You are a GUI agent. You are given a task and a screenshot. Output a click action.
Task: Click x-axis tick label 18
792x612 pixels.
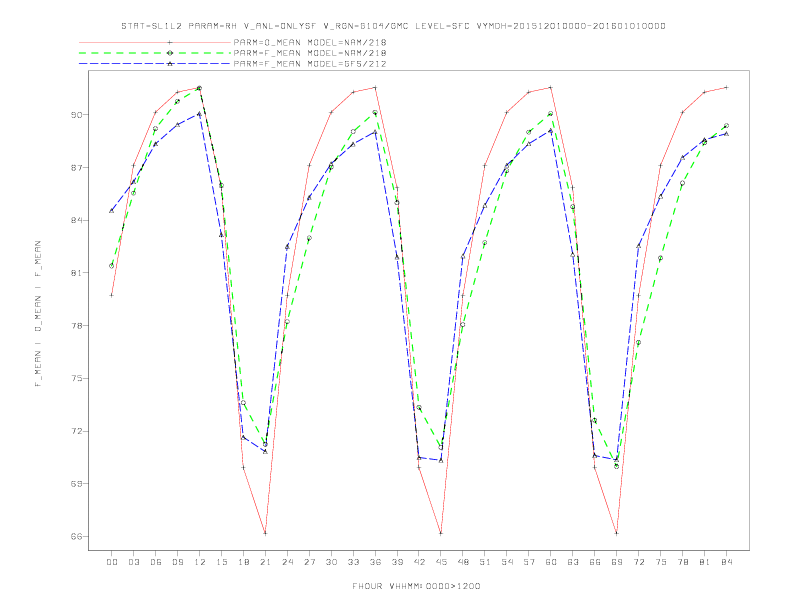[243, 562]
